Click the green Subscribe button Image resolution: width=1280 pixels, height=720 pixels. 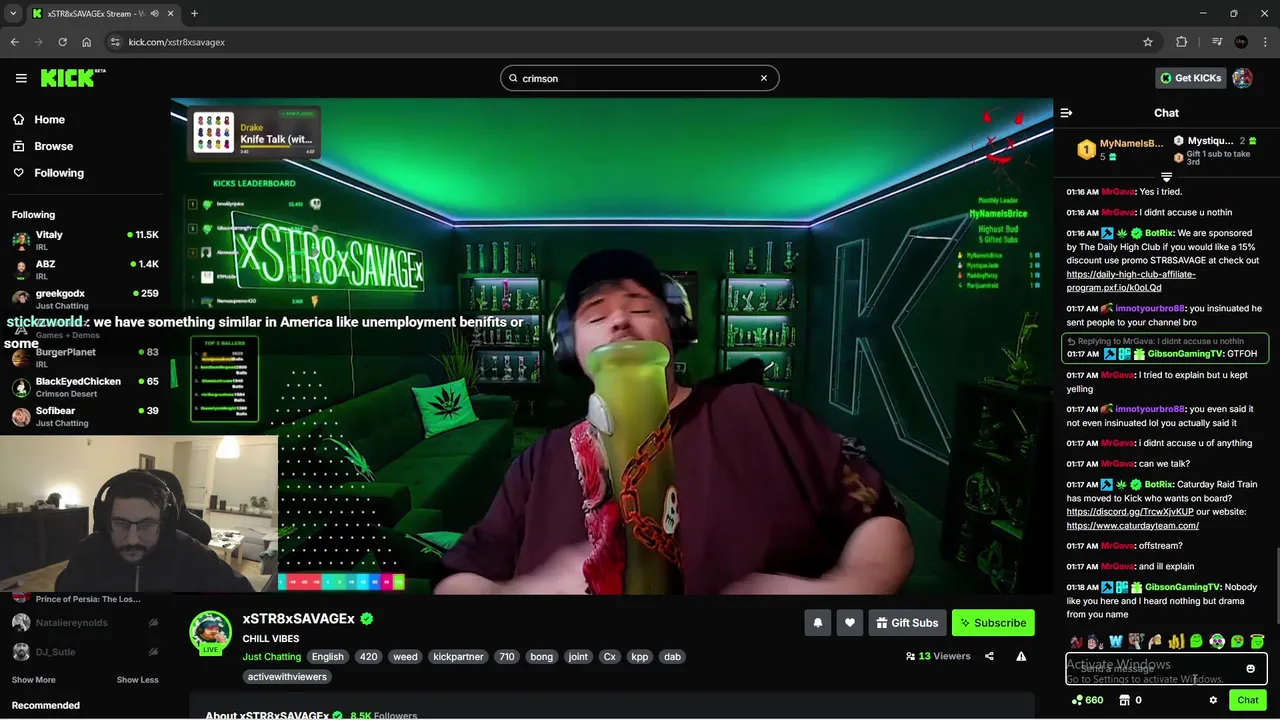click(x=993, y=623)
